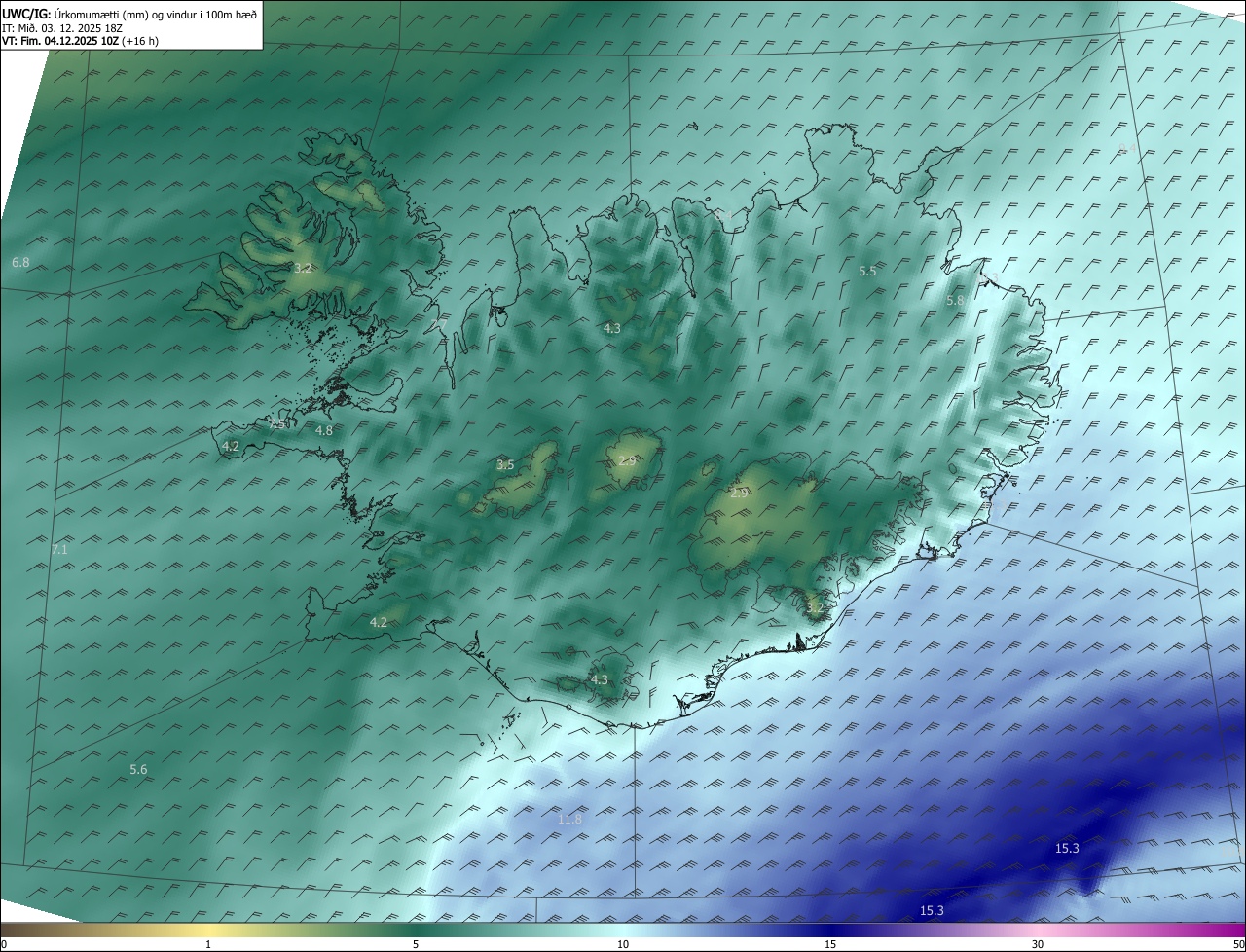This screenshot has width=1246, height=952.
Task: Click the 1 tick on the color scale
Action: coord(208,944)
